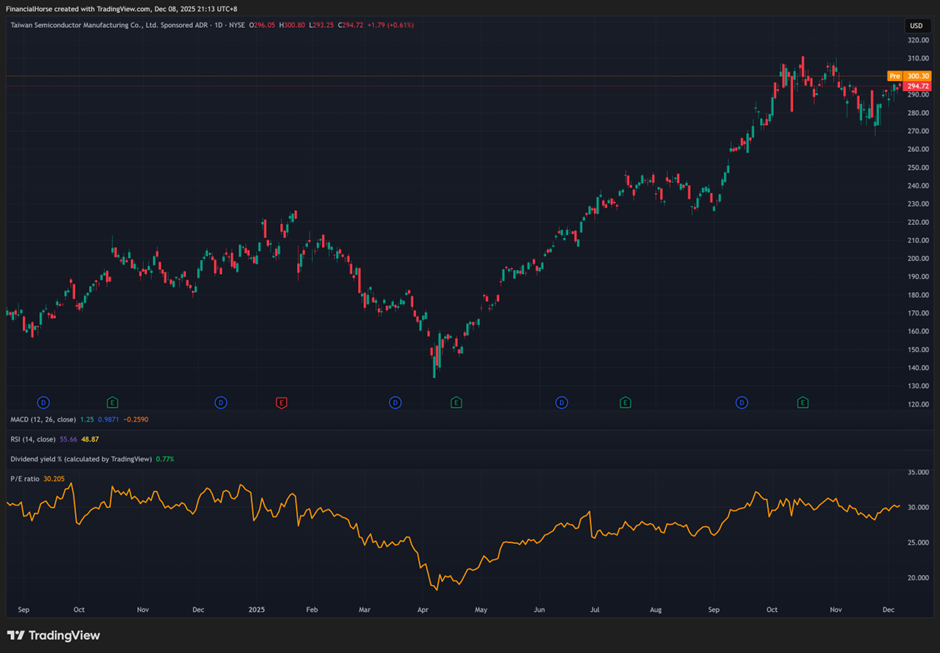Viewport: 940px width, 653px height.
Task: Click the last earnings marker in October 2025
Action: 802,402
